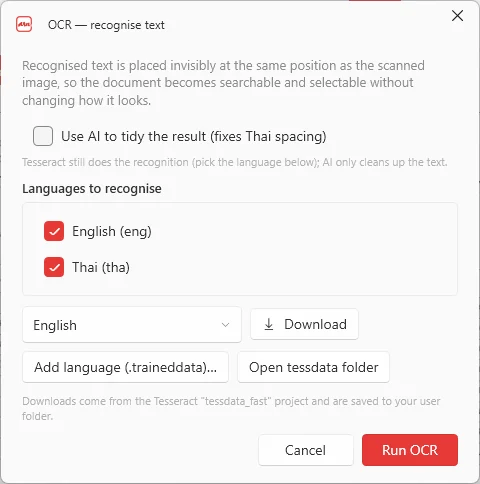Open the tessdata folder

coord(313,367)
